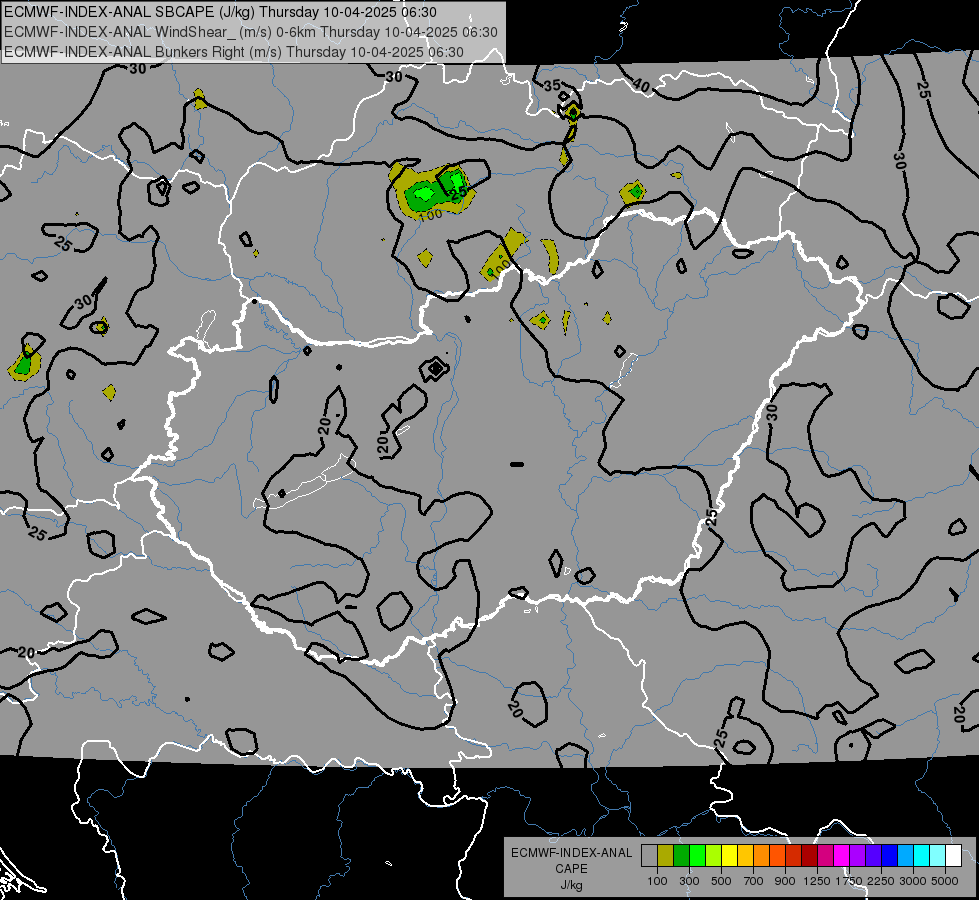Click the 500 legend tick label
The height and width of the screenshot is (900, 979).
(721, 881)
